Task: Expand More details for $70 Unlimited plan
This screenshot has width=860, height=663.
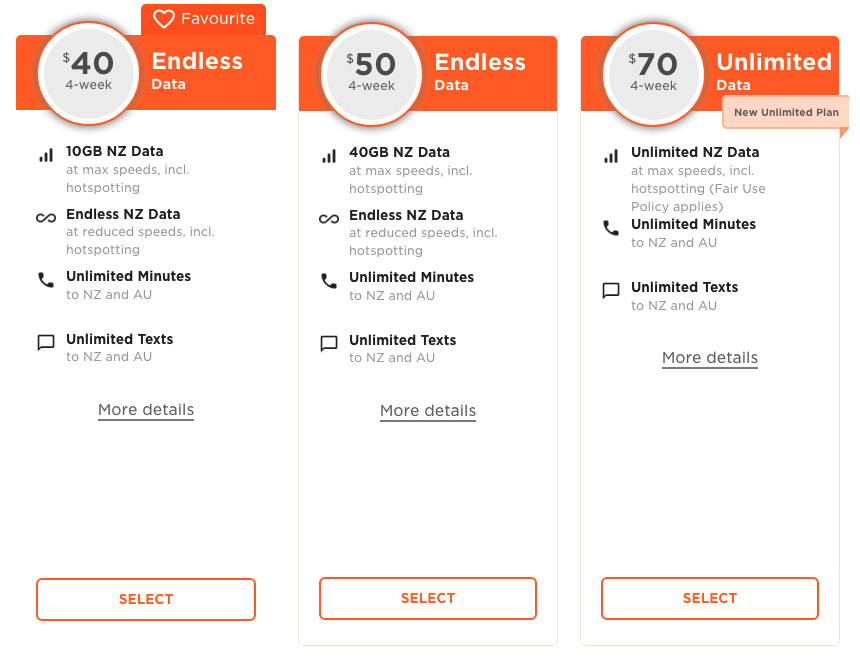Action: coord(710,358)
